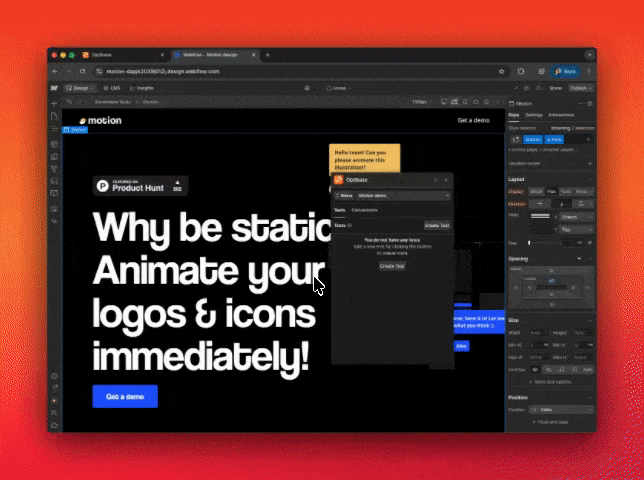644x480 pixels.
Task: Select Block display option
Action: [x=536, y=191]
